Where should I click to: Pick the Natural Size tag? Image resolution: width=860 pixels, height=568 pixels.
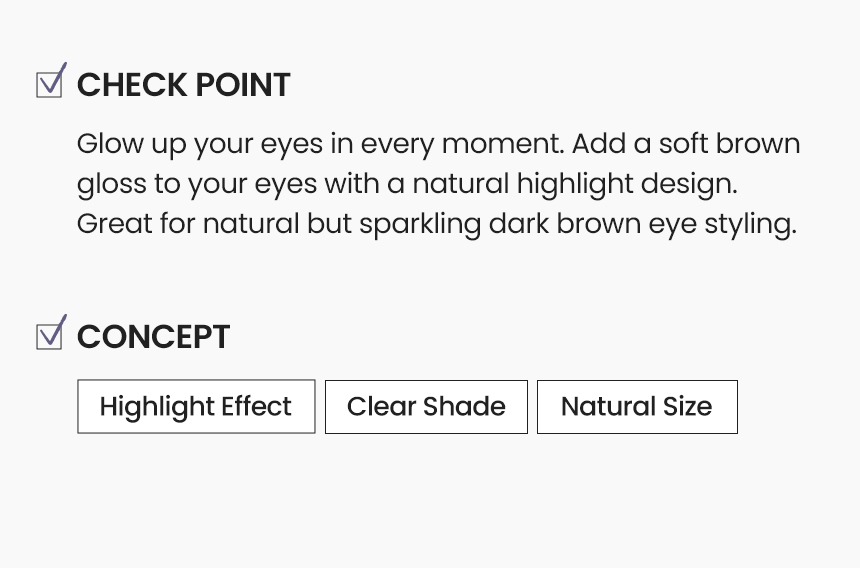637,407
